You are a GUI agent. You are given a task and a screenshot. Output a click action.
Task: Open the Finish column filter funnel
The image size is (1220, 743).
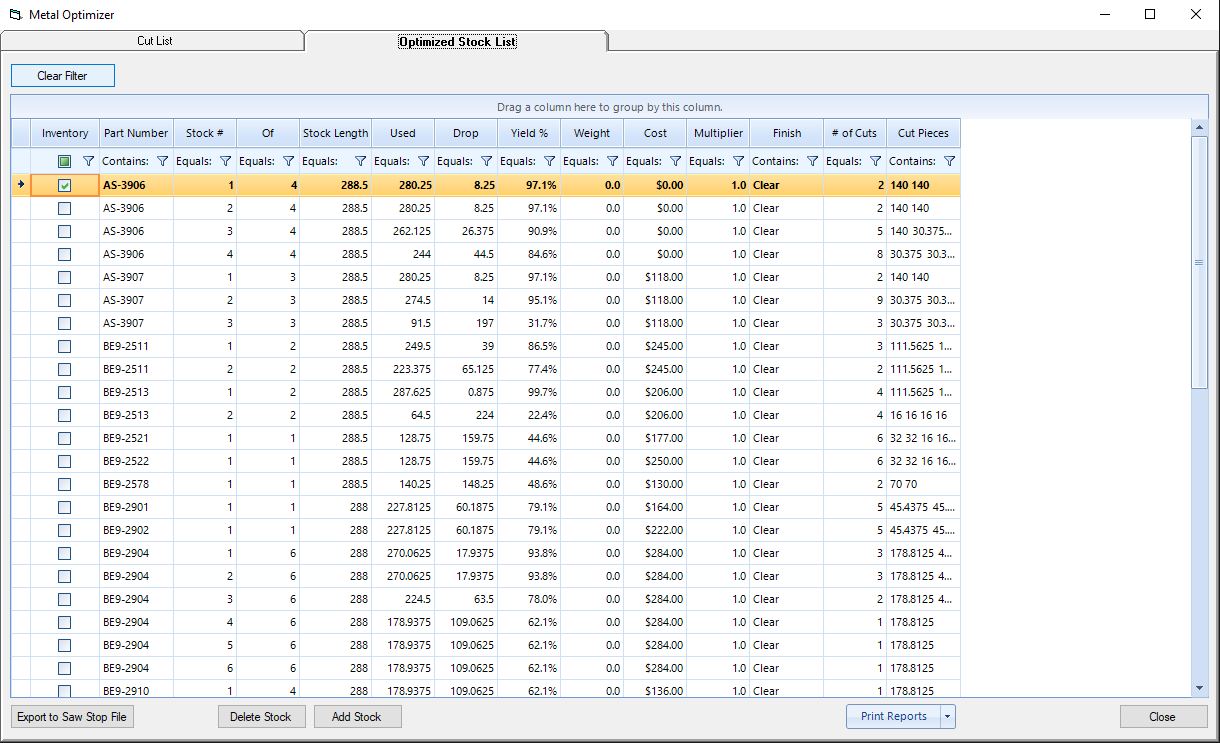(x=813, y=161)
